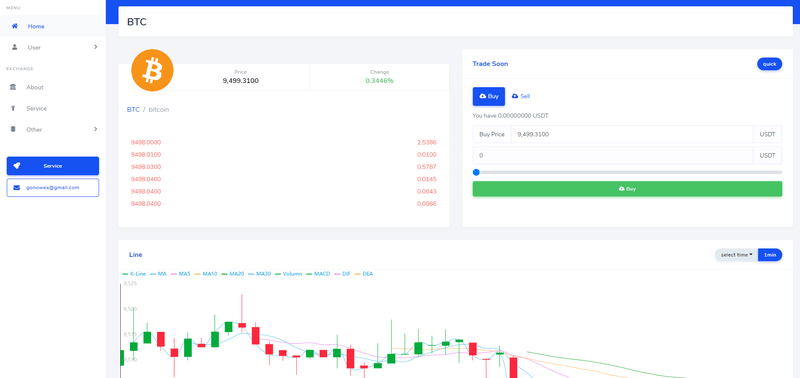Click the quick button in Trade Soon
This screenshot has height=378, width=800.
[x=769, y=64]
